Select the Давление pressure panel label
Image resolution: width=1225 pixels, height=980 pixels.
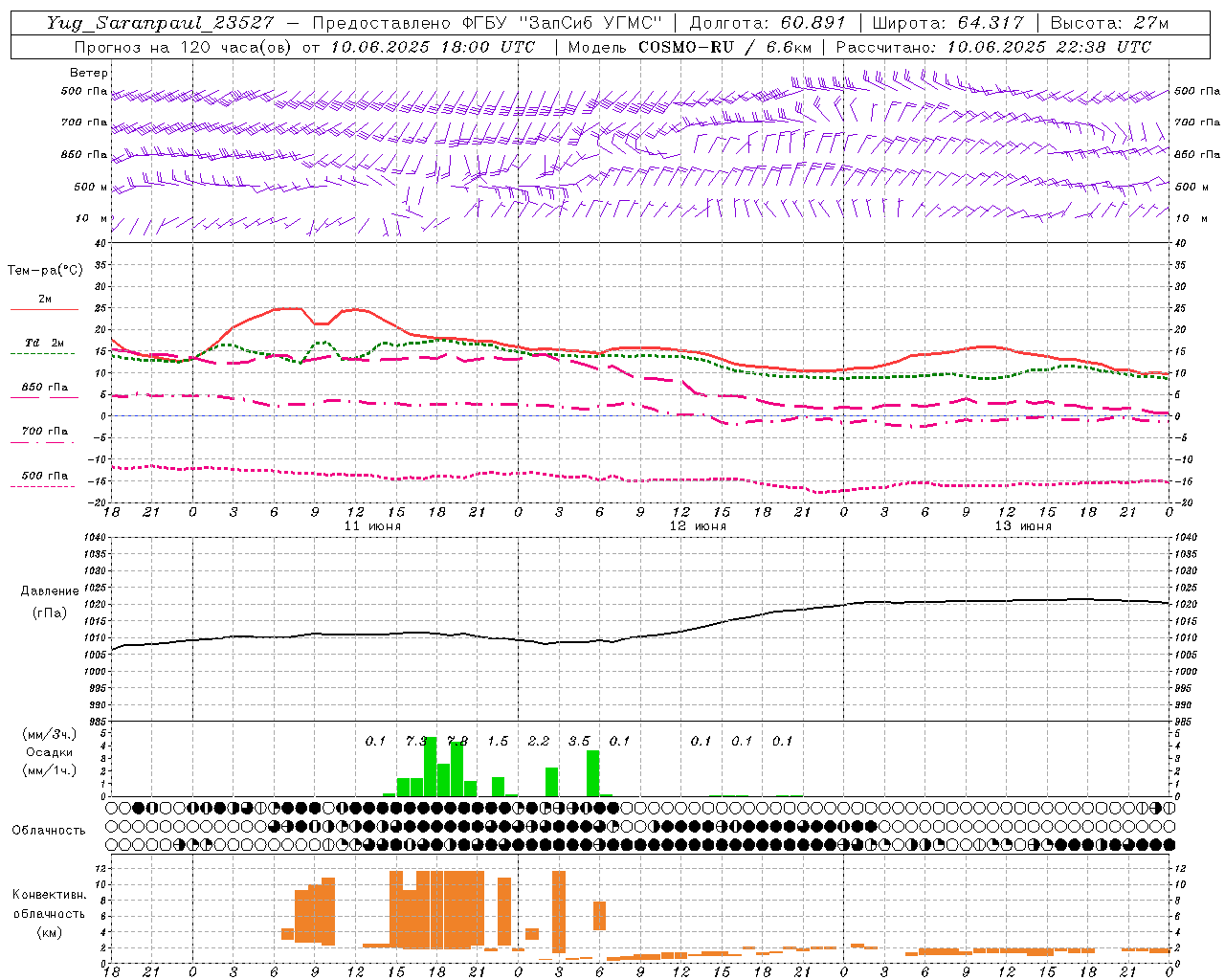pyautogui.click(x=50, y=590)
